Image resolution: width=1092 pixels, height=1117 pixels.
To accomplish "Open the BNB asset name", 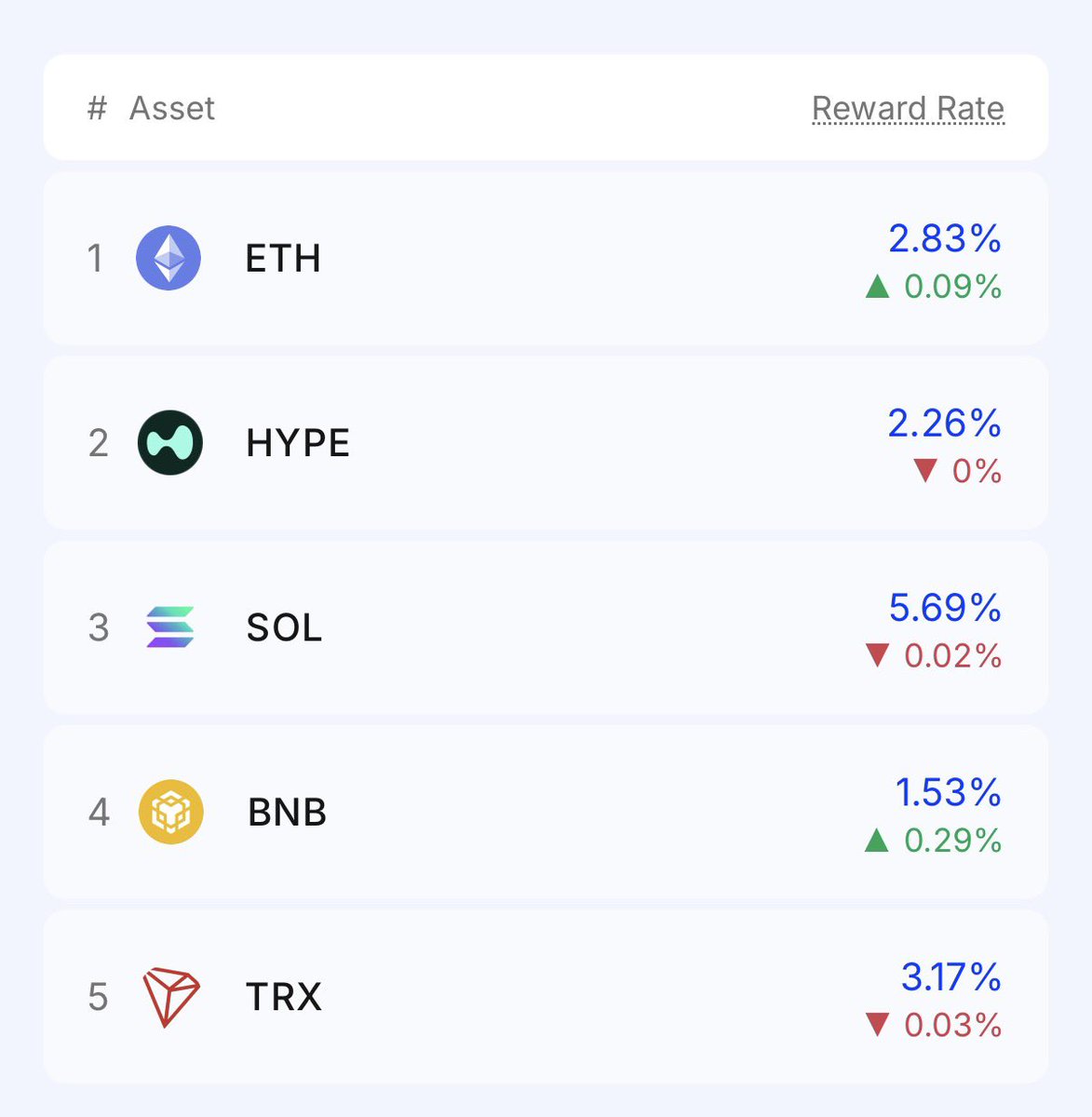I will 288,813.
